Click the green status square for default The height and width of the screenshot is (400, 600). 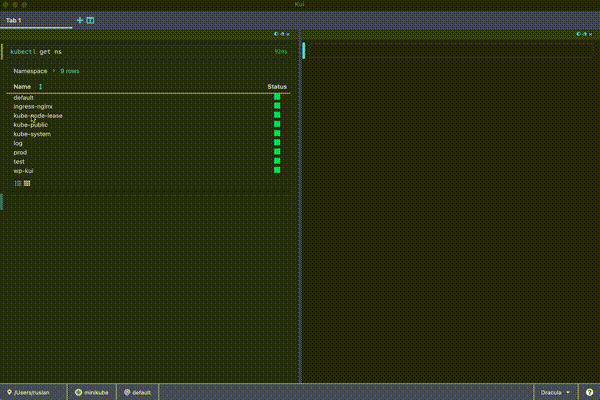point(277,97)
